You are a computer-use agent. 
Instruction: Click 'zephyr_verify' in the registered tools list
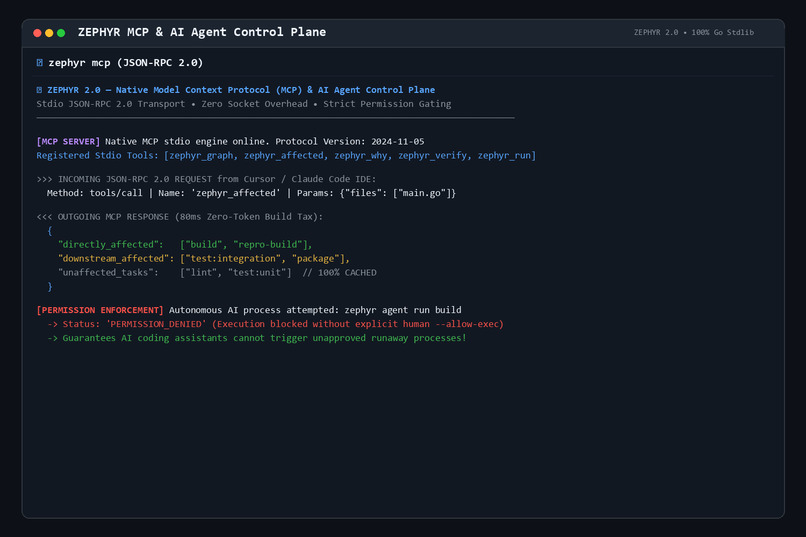click(433, 155)
